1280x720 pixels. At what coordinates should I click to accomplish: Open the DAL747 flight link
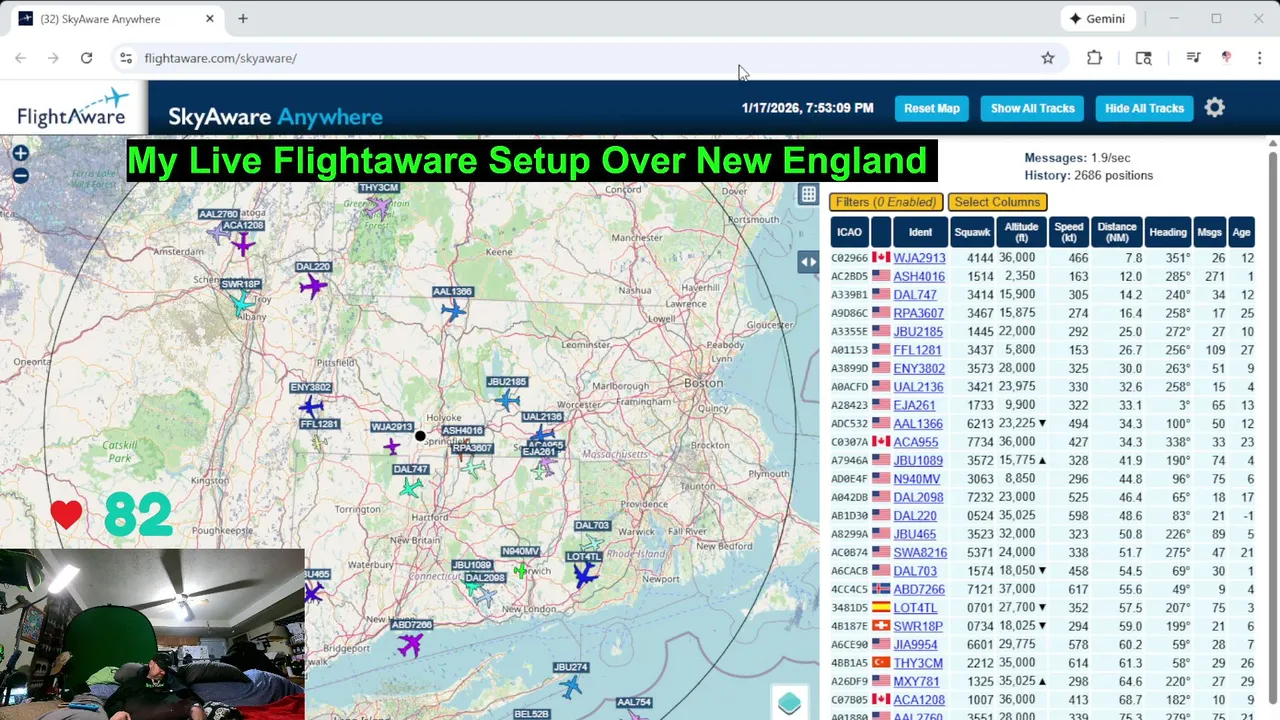(x=915, y=295)
